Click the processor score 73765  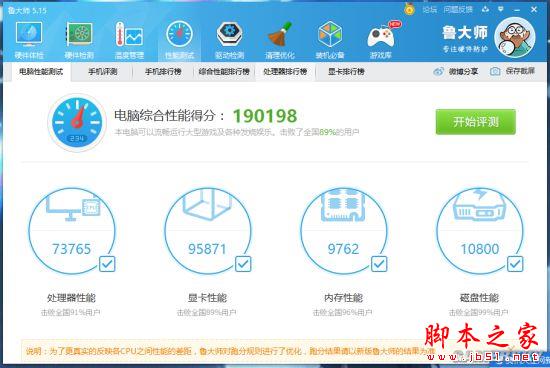tap(72, 249)
